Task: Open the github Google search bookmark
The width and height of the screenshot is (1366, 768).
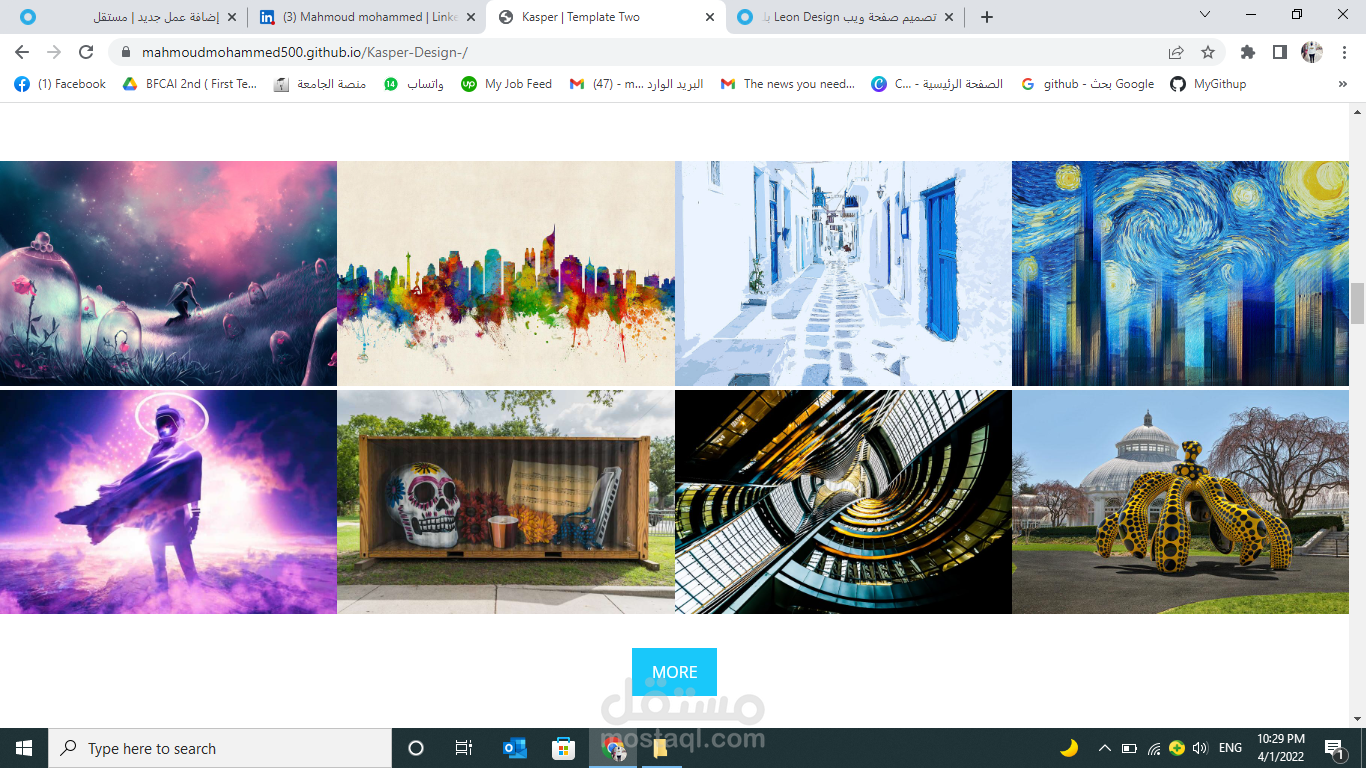Action: 1087,84
